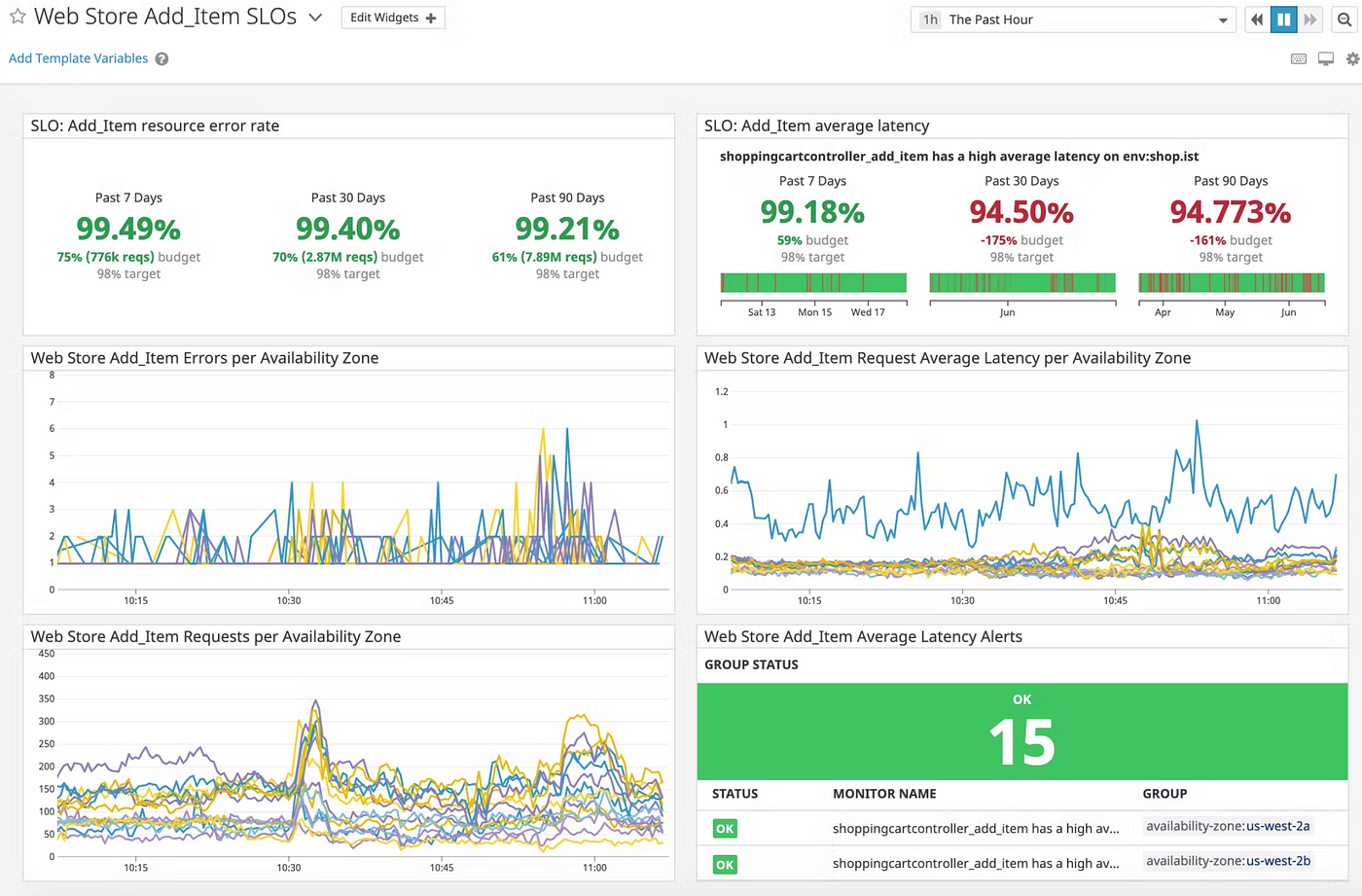Click the Edit Widgets button
The width and height of the screenshot is (1362, 896).
point(393,18)
